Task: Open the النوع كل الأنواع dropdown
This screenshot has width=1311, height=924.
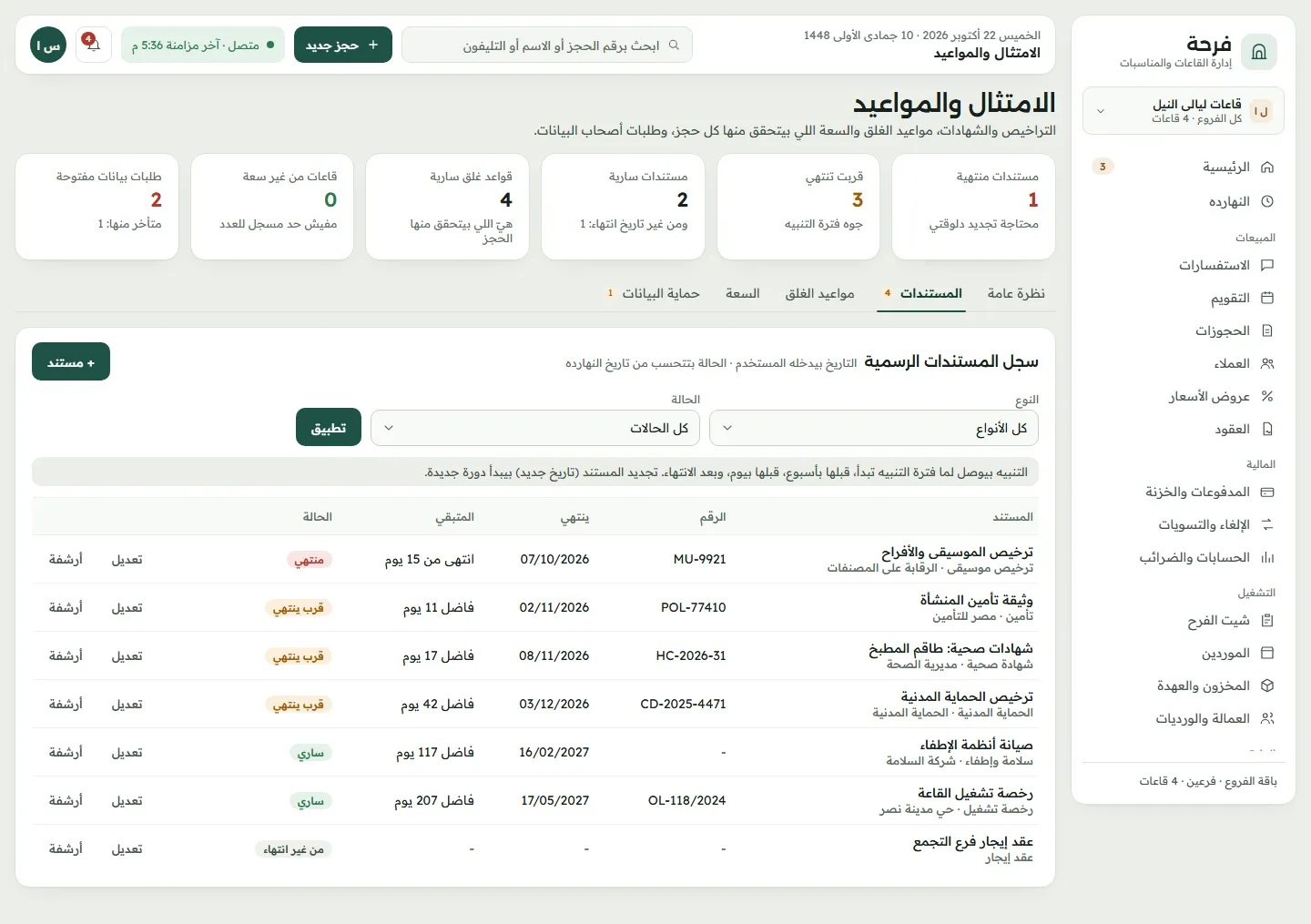Action: [874, 428]
